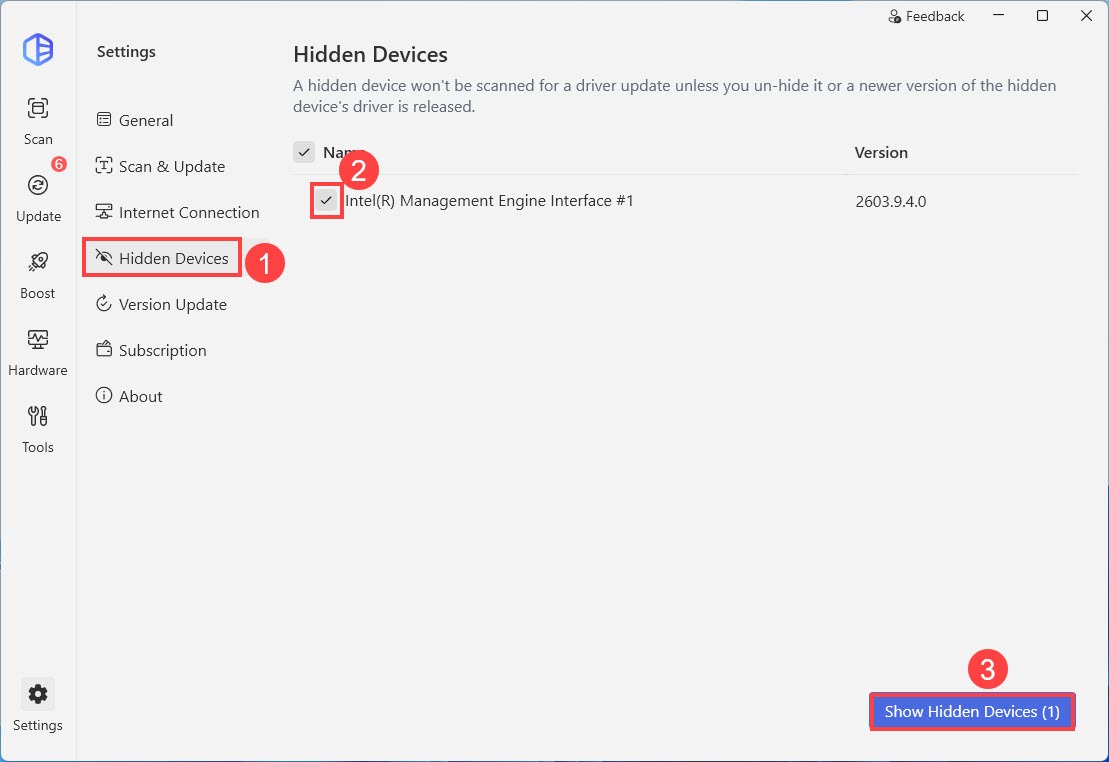Open the Boost rocket section
The width and height of the screenshot is (1109, 762).
(37, 275)
